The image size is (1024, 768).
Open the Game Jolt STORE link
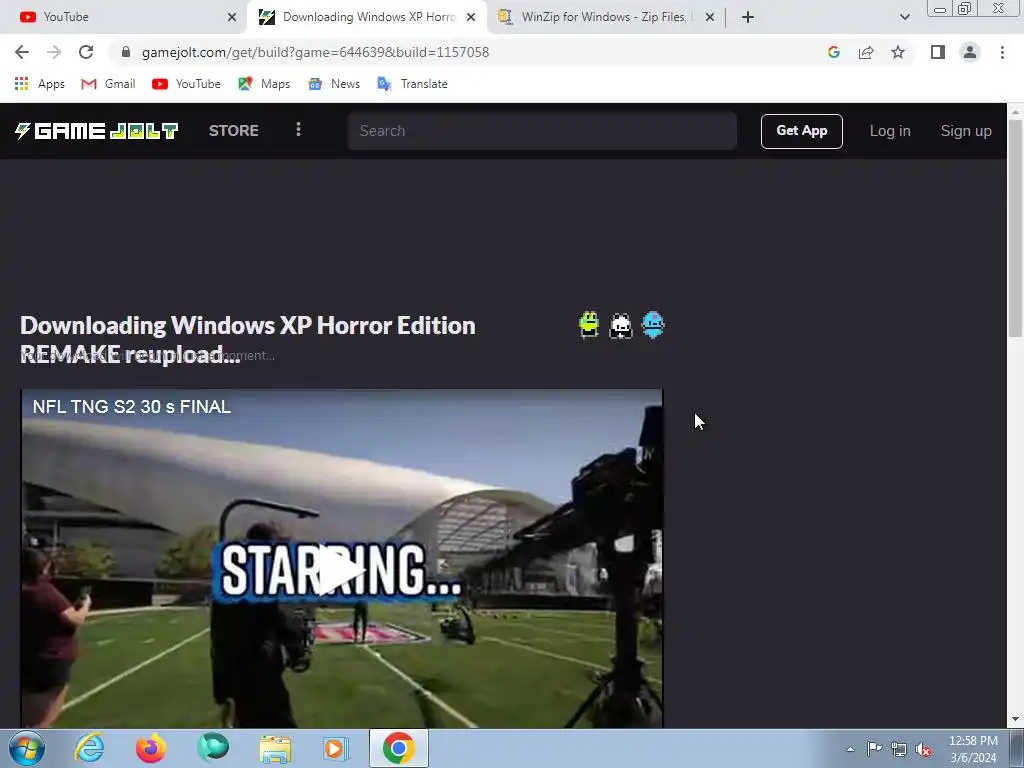tap(234, 131)
